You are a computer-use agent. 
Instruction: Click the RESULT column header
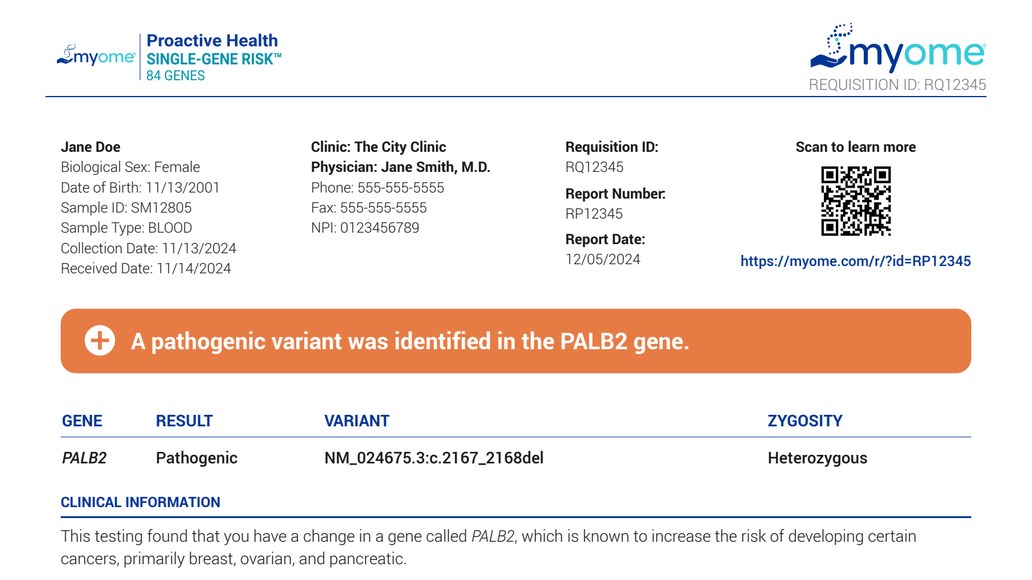coord(184,421)
